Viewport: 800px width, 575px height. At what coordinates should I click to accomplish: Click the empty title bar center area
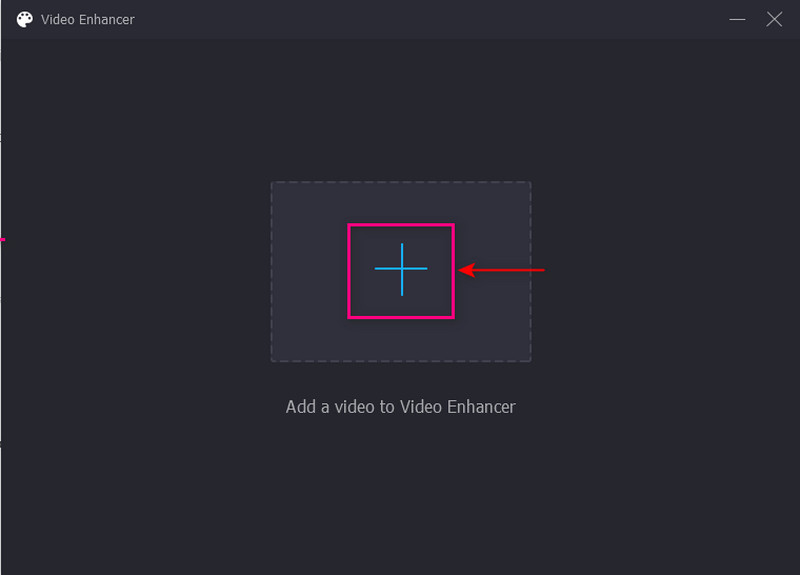coord(400,19)
